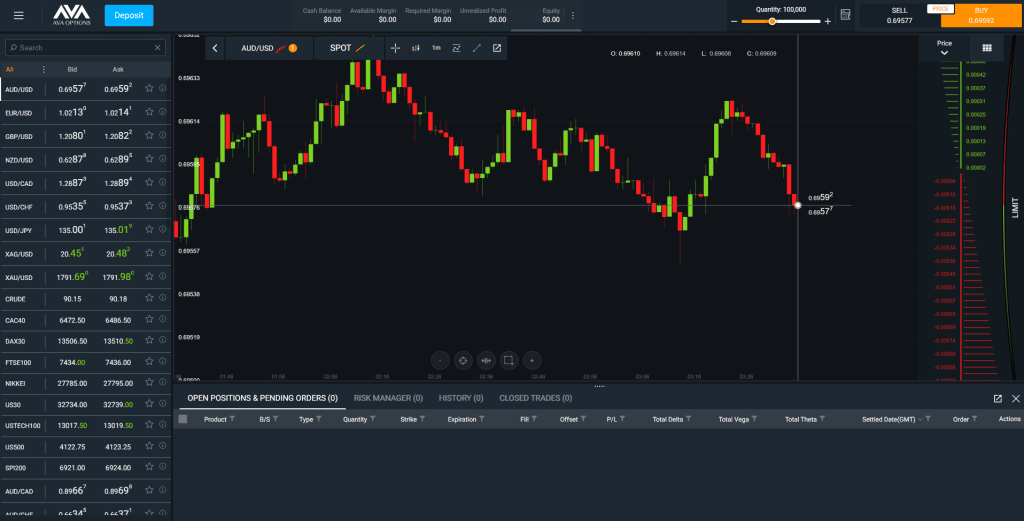Open the hamburger main menu
1024x521 pixels.
pos(18,15)
